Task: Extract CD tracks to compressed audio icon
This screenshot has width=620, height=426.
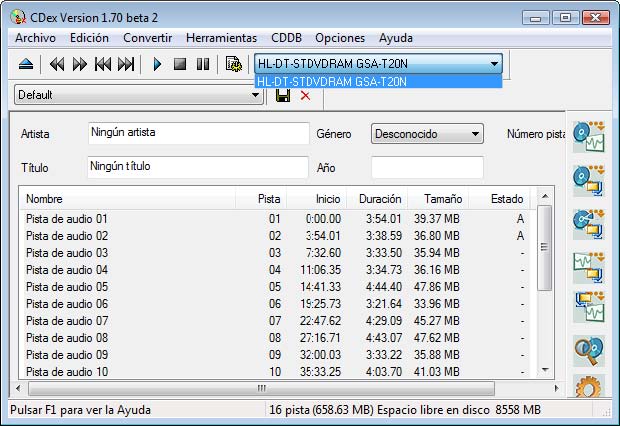Action: click(x=589, y=180)
